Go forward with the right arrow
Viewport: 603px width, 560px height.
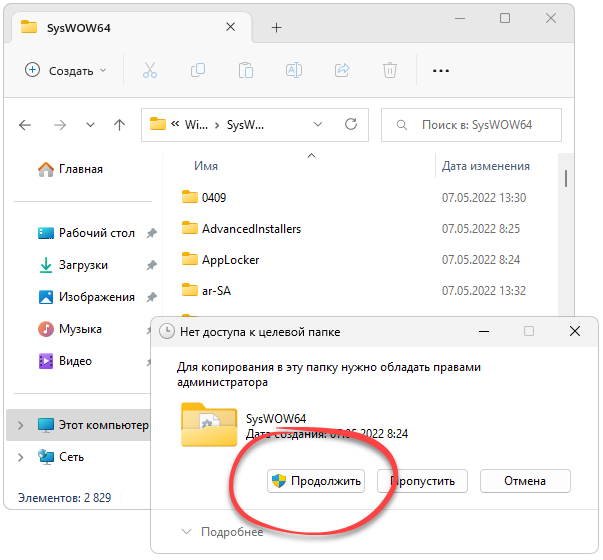pyautogui.click(x=60, y=125)
